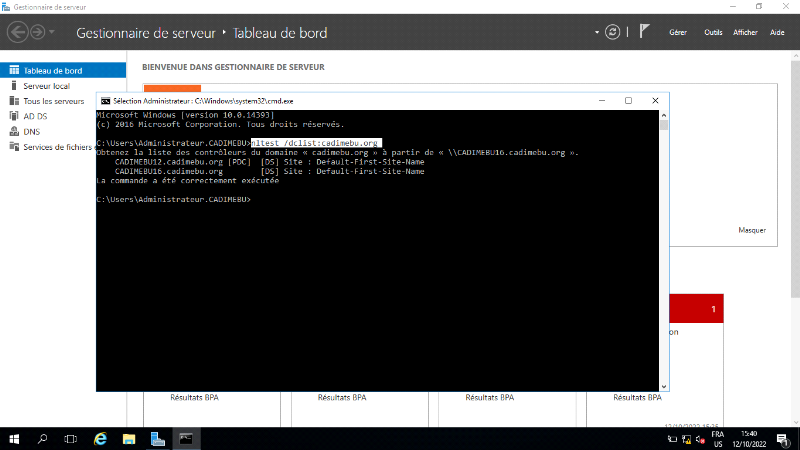Screen dimensions: 800x450
Task: Switch to the Command Prompt taskbar icon
Action: [x=186, y=439]
